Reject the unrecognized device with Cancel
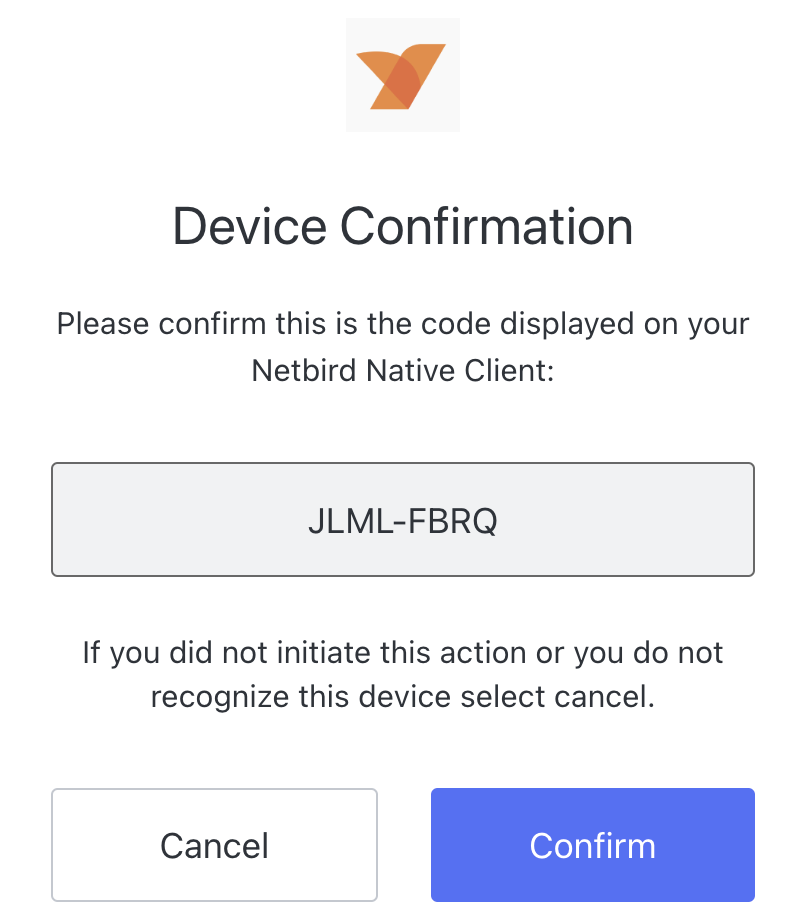Screen dimensions: 796x918 coord(214,845)
